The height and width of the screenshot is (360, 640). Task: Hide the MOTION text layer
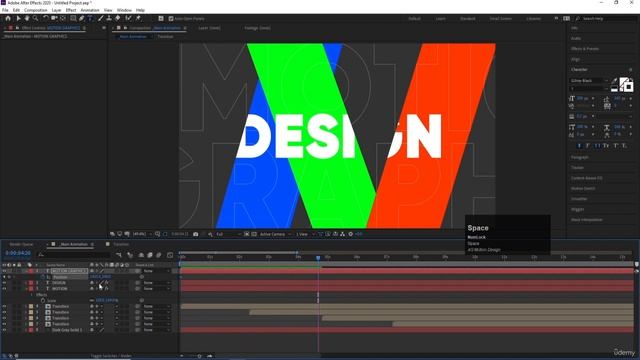4,289
